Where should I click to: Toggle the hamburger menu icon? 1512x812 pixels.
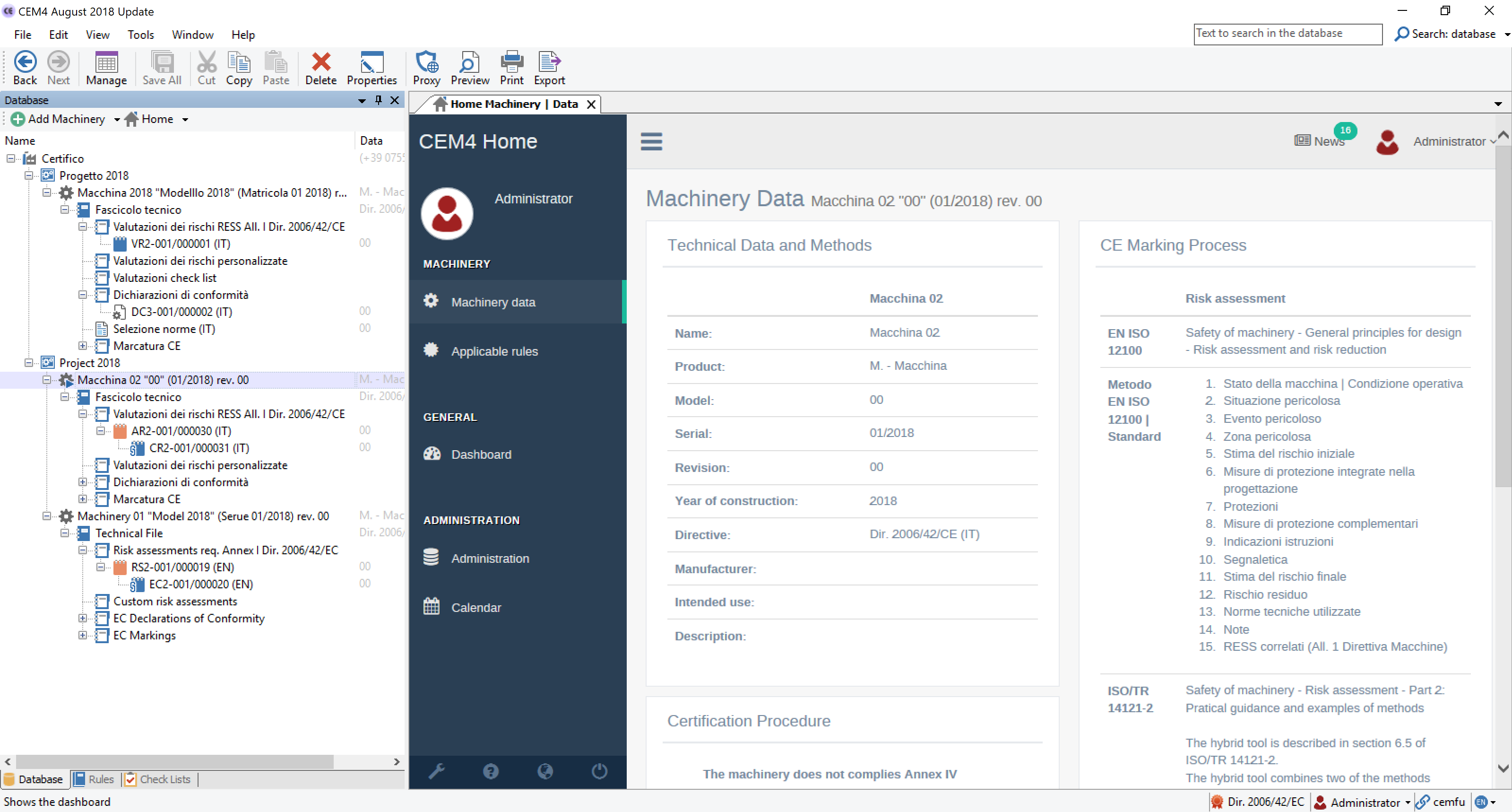tap(651, 141)
